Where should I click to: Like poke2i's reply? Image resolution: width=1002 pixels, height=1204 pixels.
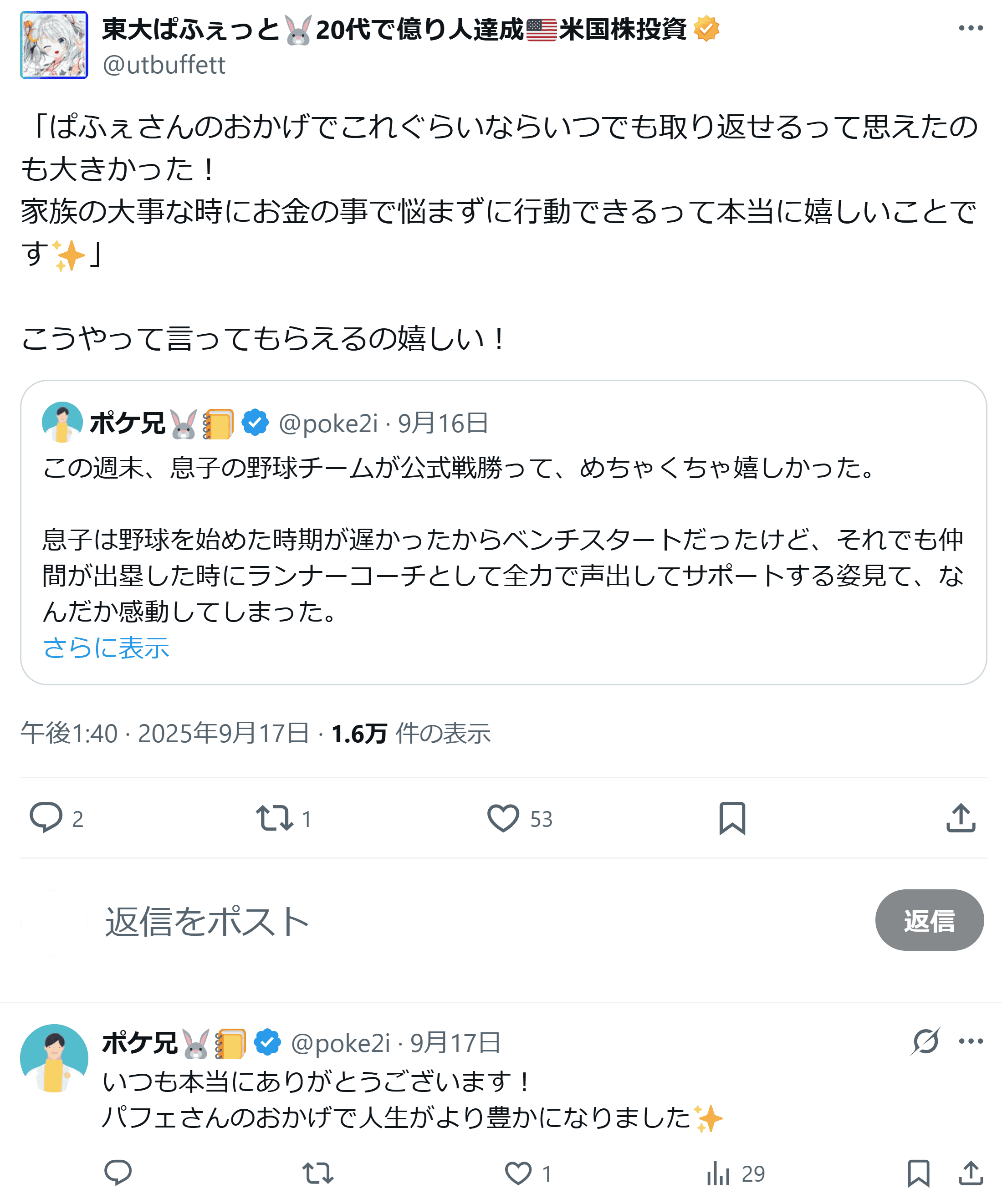(518, 1173)
